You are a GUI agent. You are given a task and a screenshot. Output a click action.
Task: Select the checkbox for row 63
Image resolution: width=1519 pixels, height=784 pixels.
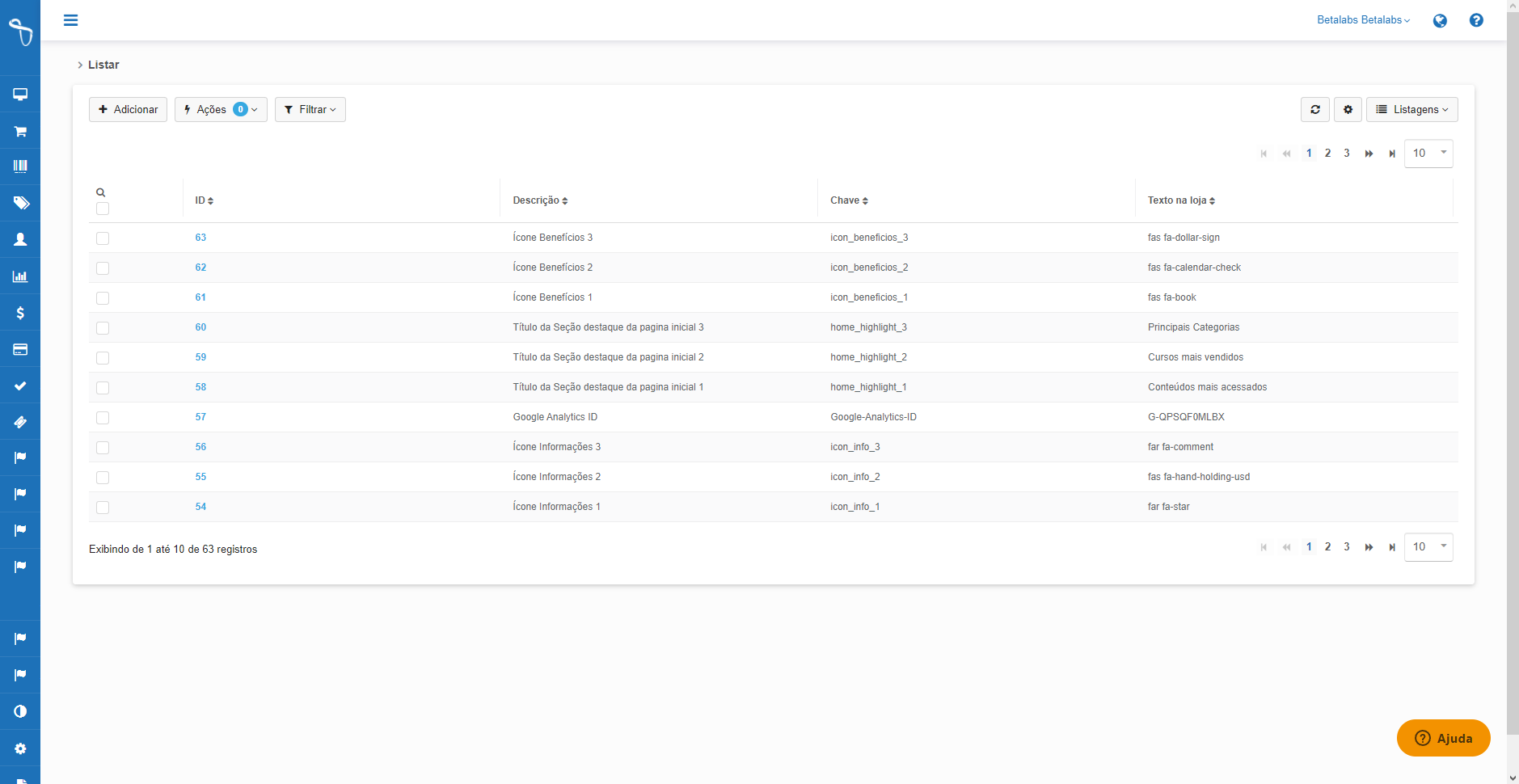[103, 238]
